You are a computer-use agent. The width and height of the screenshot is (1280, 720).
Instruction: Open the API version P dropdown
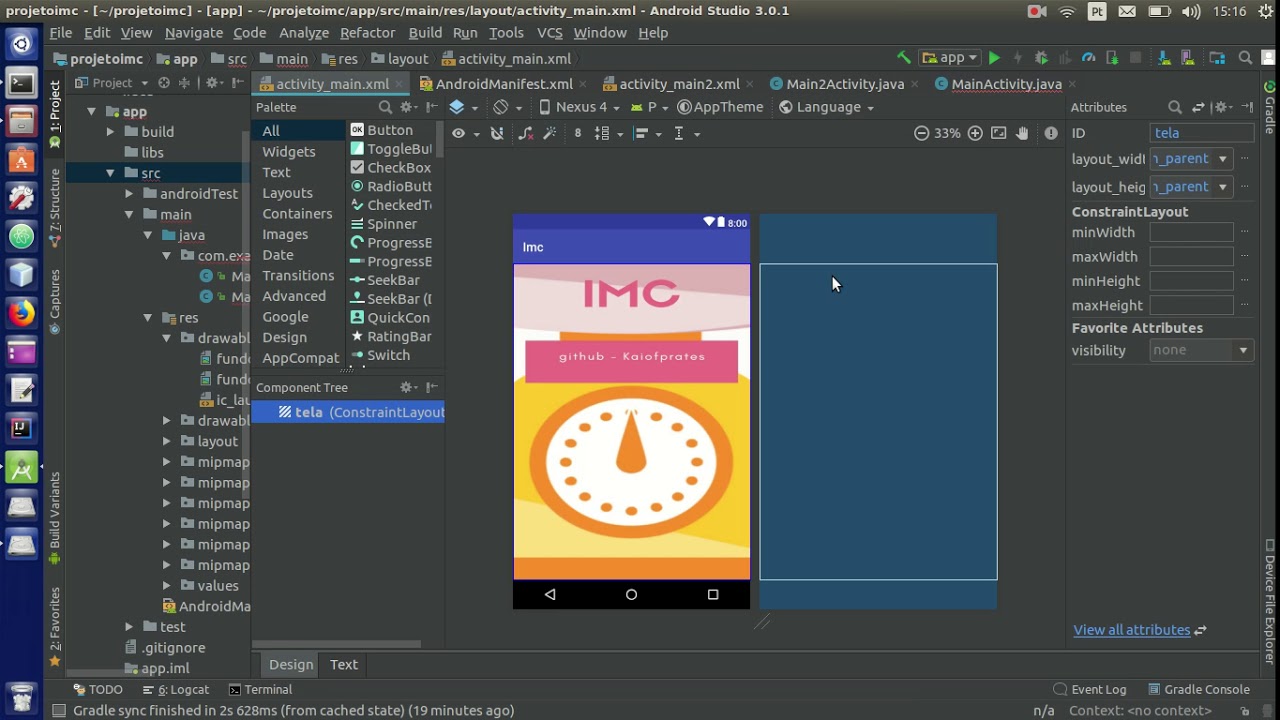(650, 107)
